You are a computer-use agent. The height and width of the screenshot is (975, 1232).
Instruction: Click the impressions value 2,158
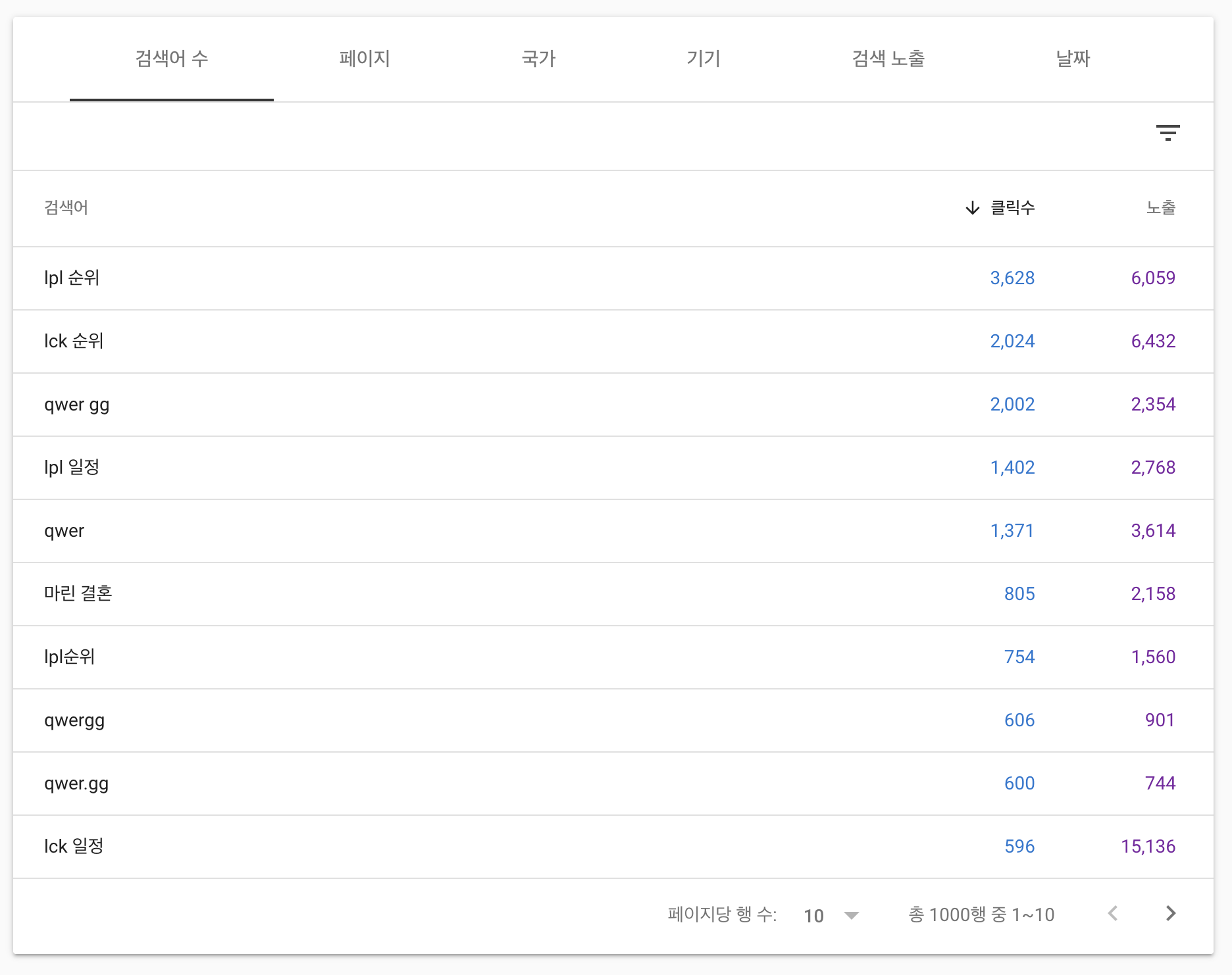pos(1153,594)
